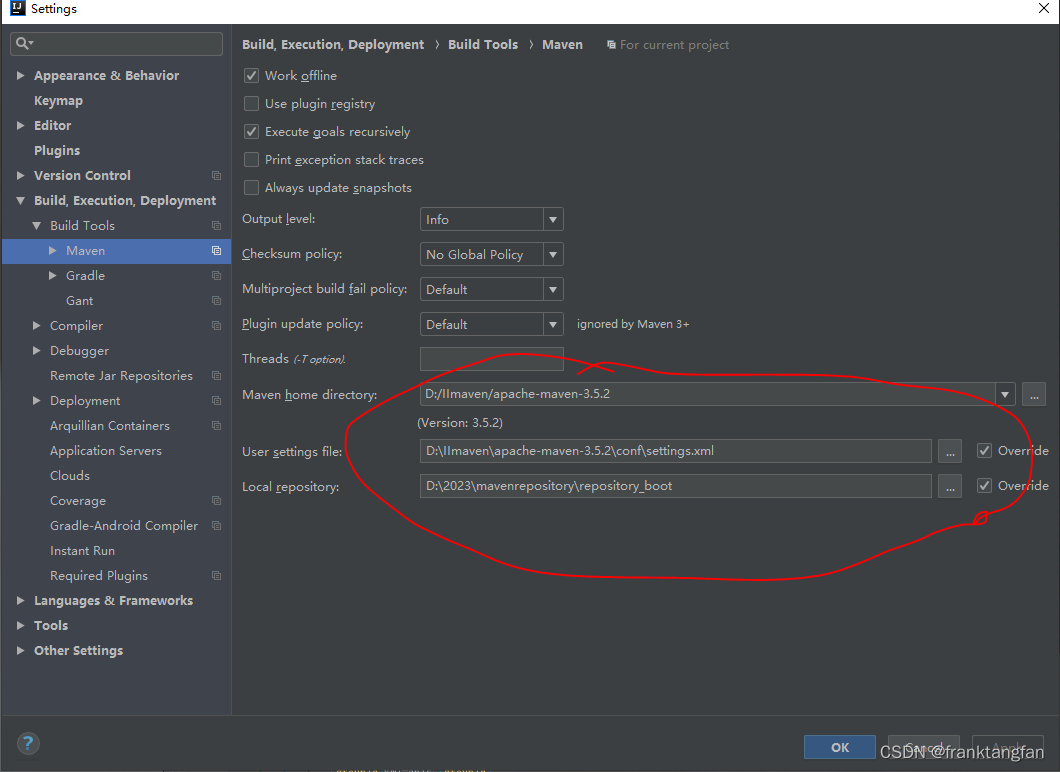Expand the Maven subtree arrow

(x=53, y=251)
